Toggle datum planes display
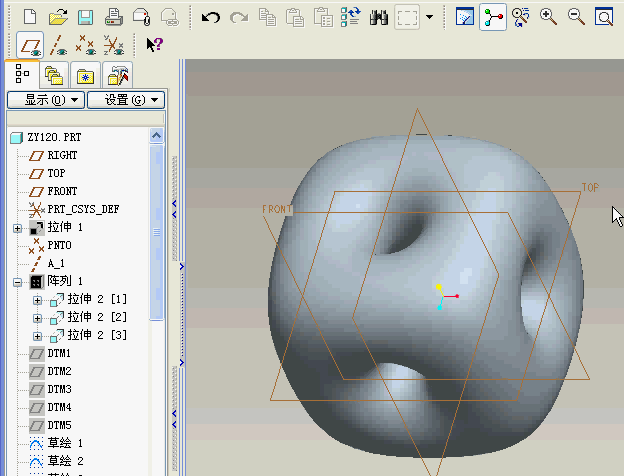624x476 pixels. pos(31,44)
